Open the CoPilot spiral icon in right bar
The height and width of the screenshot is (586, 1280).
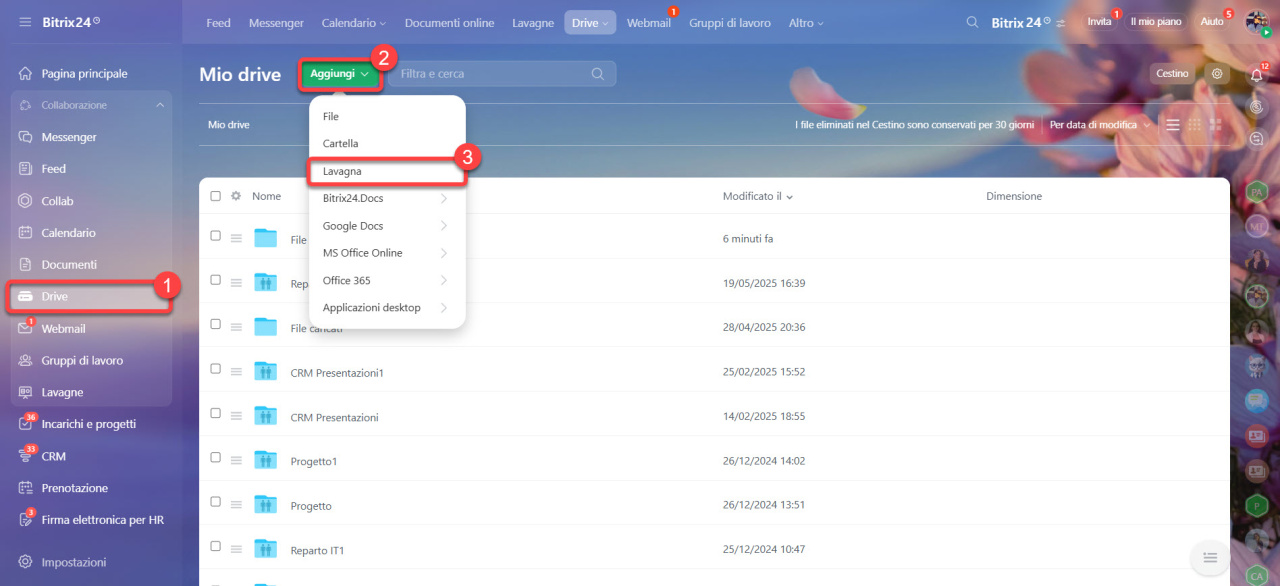(x=1257, y=106)
